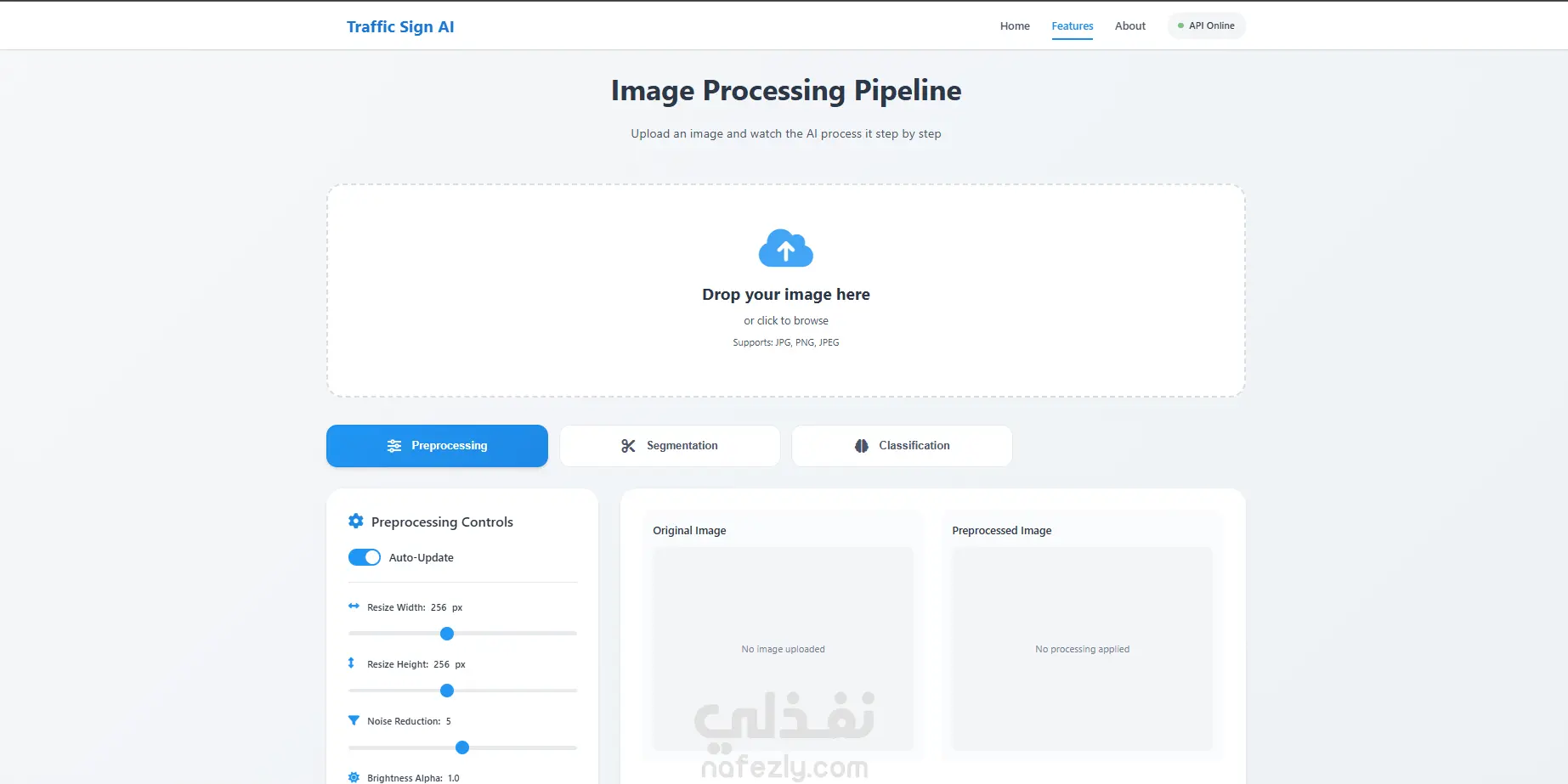Switch to the Segmentation tab
The height and width of the screenshot is (784, 1568).
click(670, 446)
